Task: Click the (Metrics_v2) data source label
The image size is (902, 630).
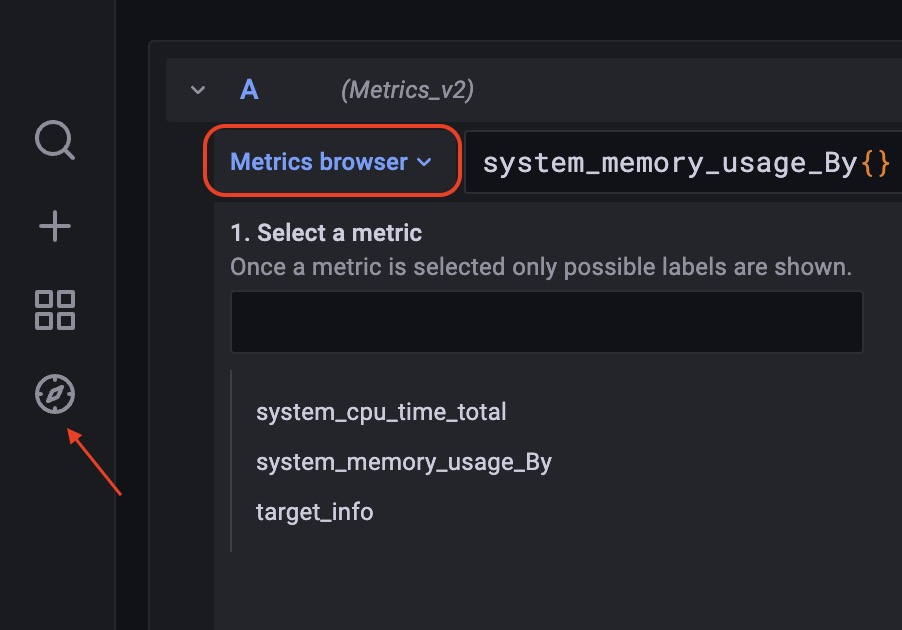Action: click(x=407, y=90)
